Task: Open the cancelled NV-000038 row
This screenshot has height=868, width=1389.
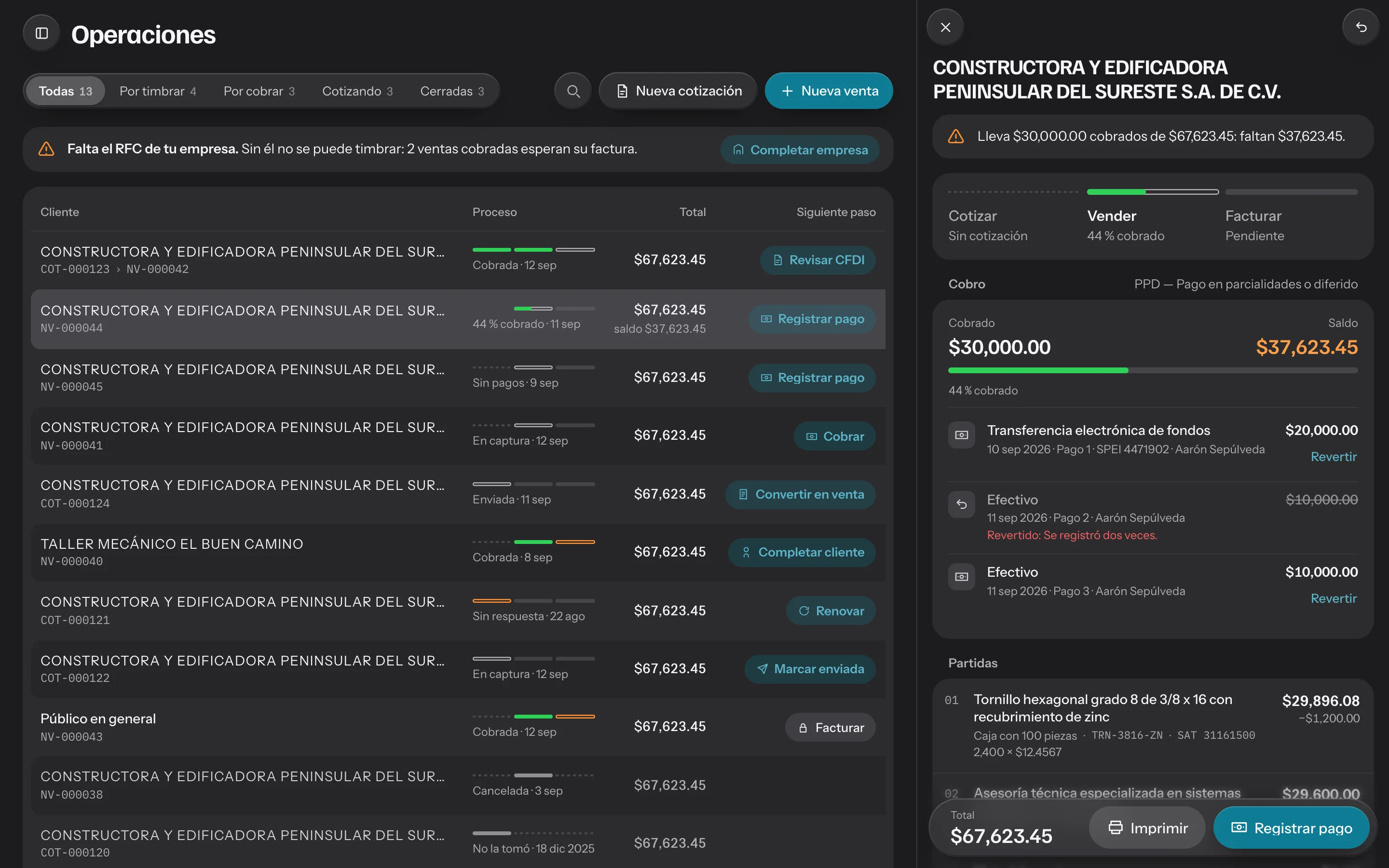Action: tap(458, 785)
